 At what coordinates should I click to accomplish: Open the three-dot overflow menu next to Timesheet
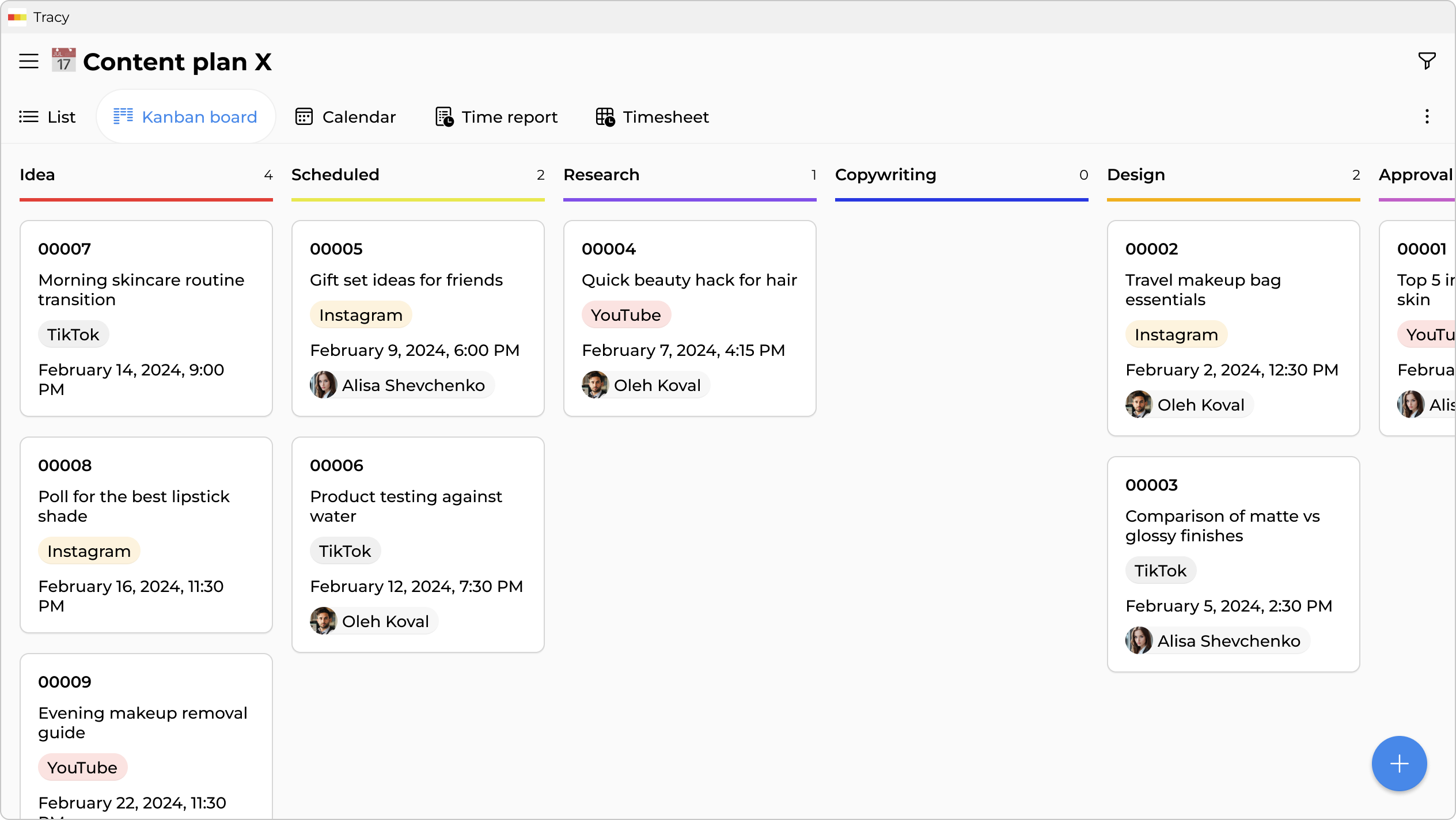(x=1427, y=116)
